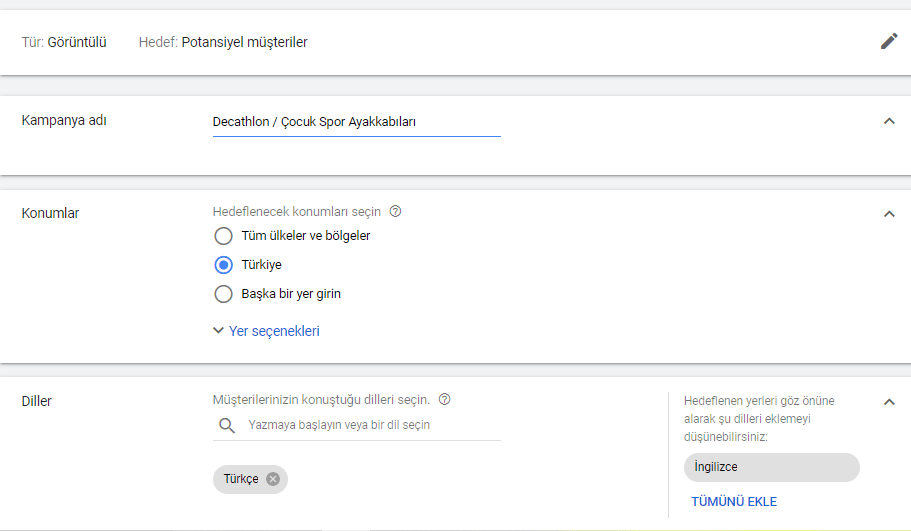Click the Konumlar section heading

point(51,213)
